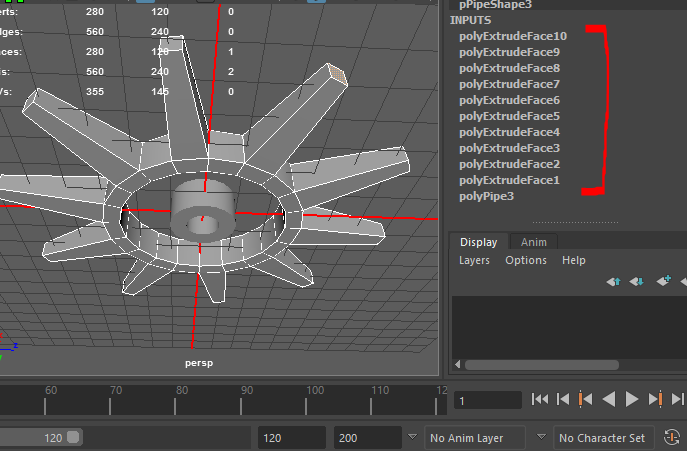Step back to previous keyframe
Image resolution: width=687 pixels, height=451 pixels.
(x=586, y=400)
